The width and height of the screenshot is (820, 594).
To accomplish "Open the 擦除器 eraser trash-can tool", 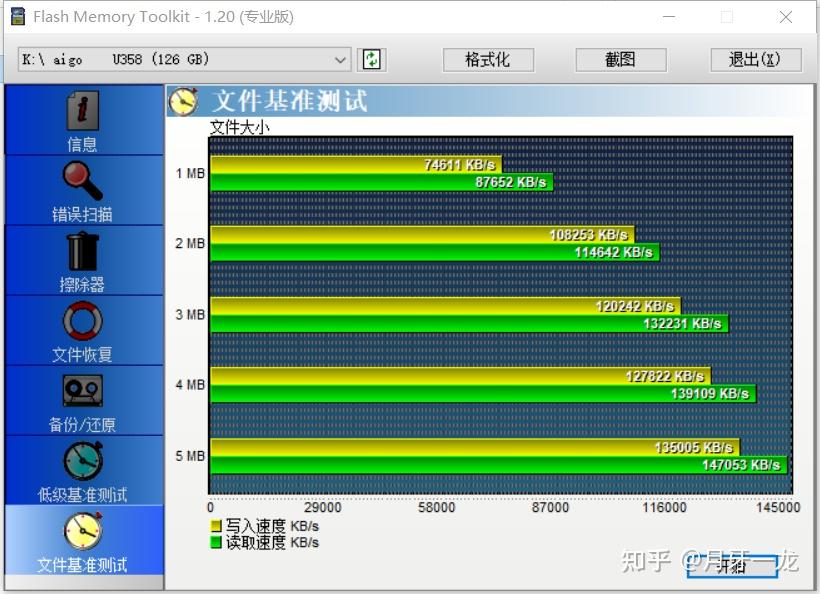I will tap(82, 253).
